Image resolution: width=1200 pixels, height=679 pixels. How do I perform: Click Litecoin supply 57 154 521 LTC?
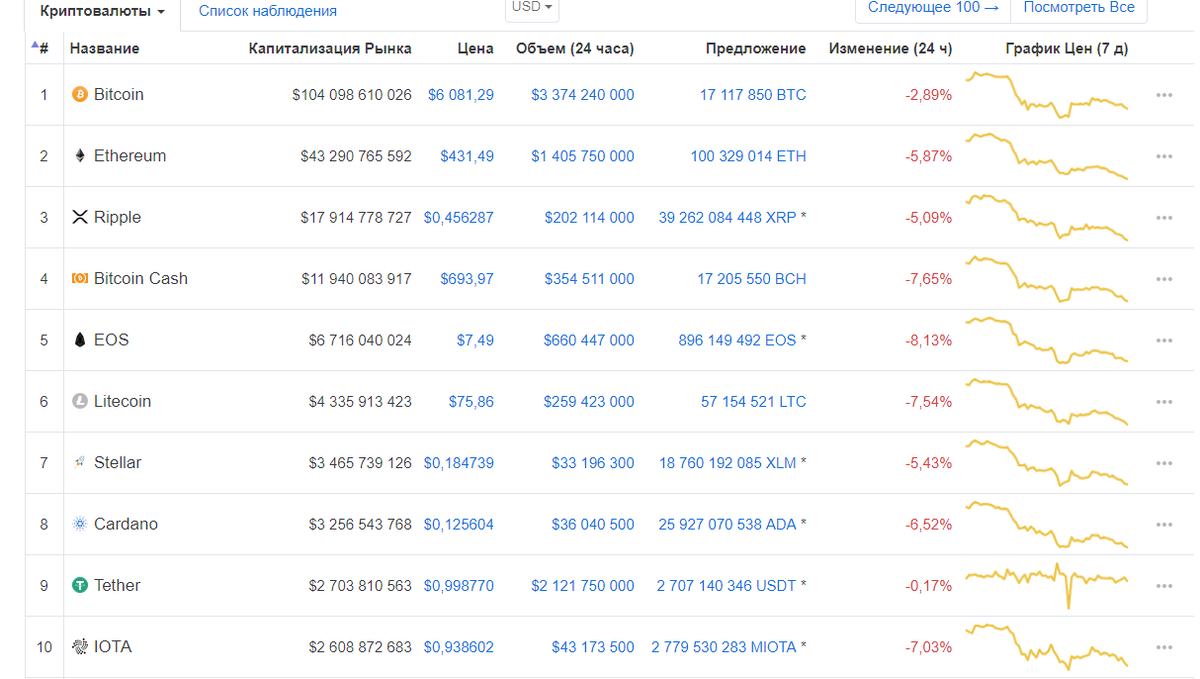click(x=753, y=402)
